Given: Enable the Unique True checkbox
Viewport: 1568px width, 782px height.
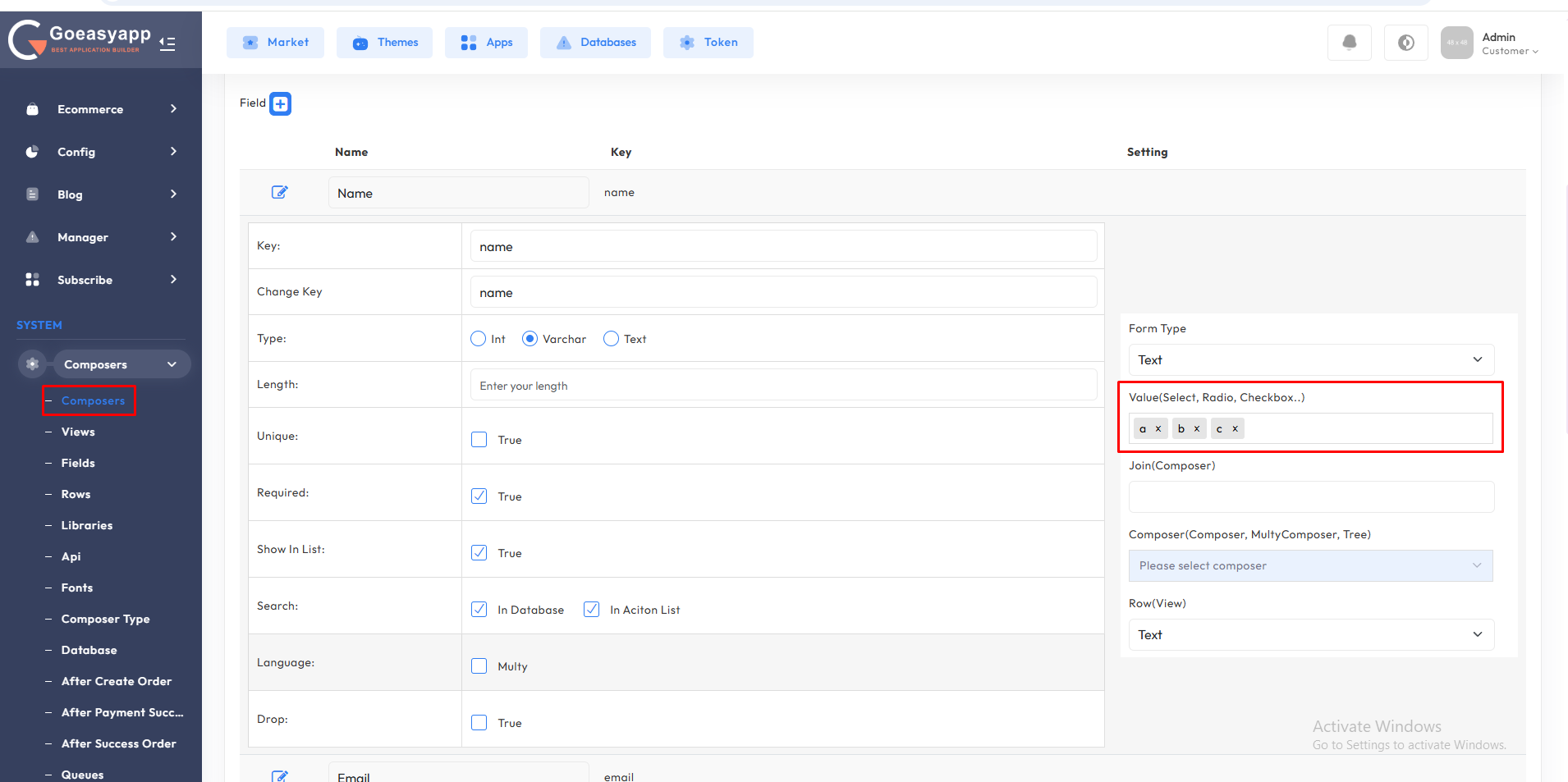Looking at the screenshot, I should [479, 440].
